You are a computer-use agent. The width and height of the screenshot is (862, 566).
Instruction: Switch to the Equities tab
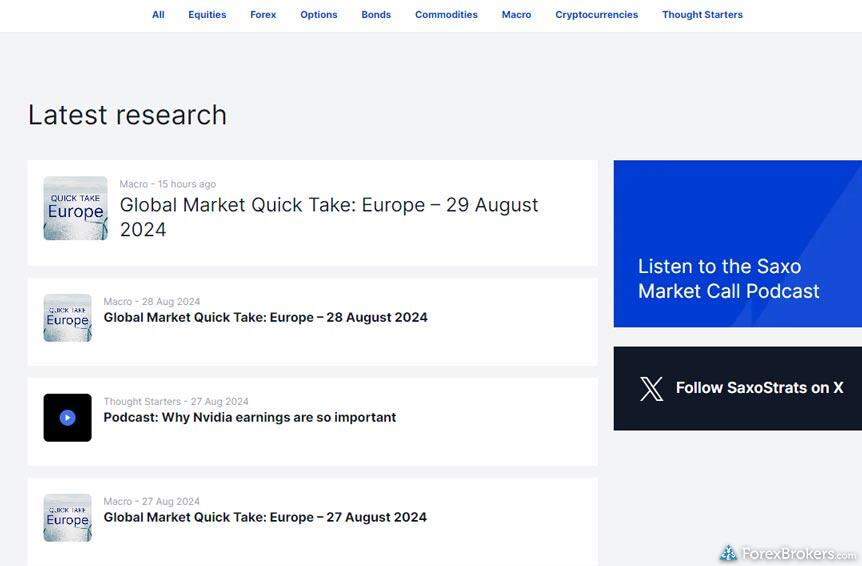coord(207,15)
